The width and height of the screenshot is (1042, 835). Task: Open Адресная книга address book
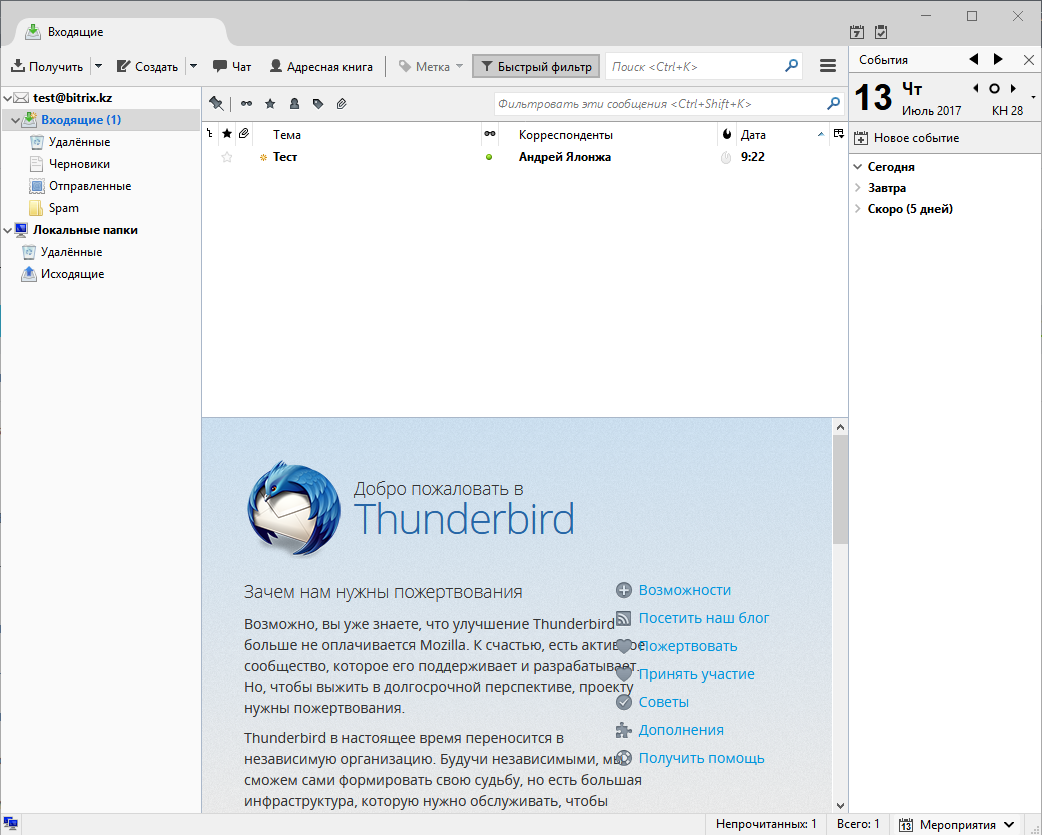click(x=321, y=66)
